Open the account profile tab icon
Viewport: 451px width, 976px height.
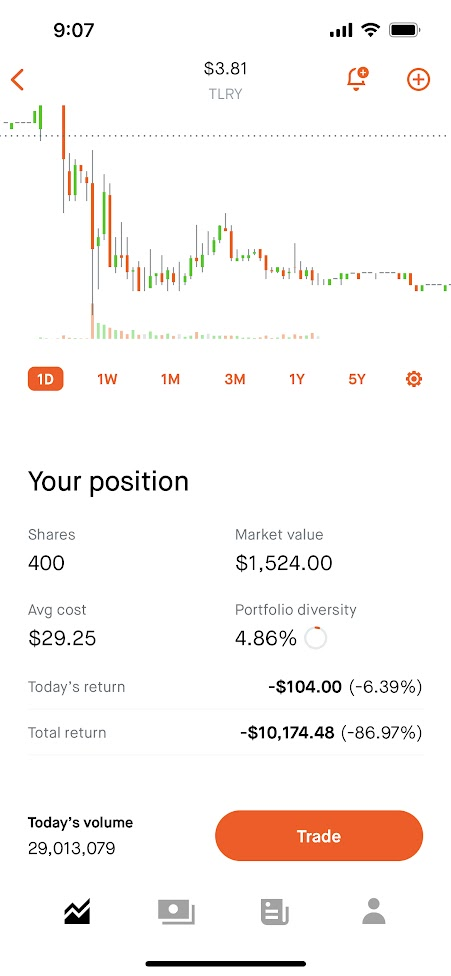pyautogui.click(x=374, y=911)
